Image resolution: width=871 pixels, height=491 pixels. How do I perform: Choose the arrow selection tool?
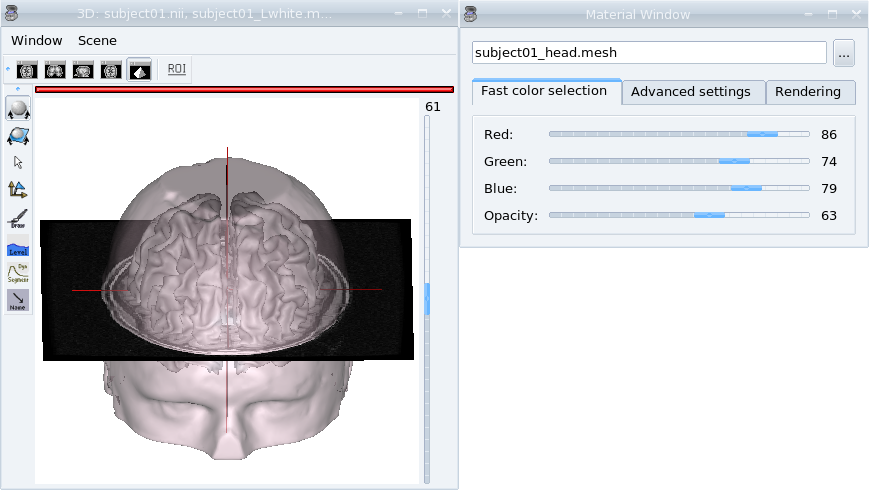(x=18, y=162)
